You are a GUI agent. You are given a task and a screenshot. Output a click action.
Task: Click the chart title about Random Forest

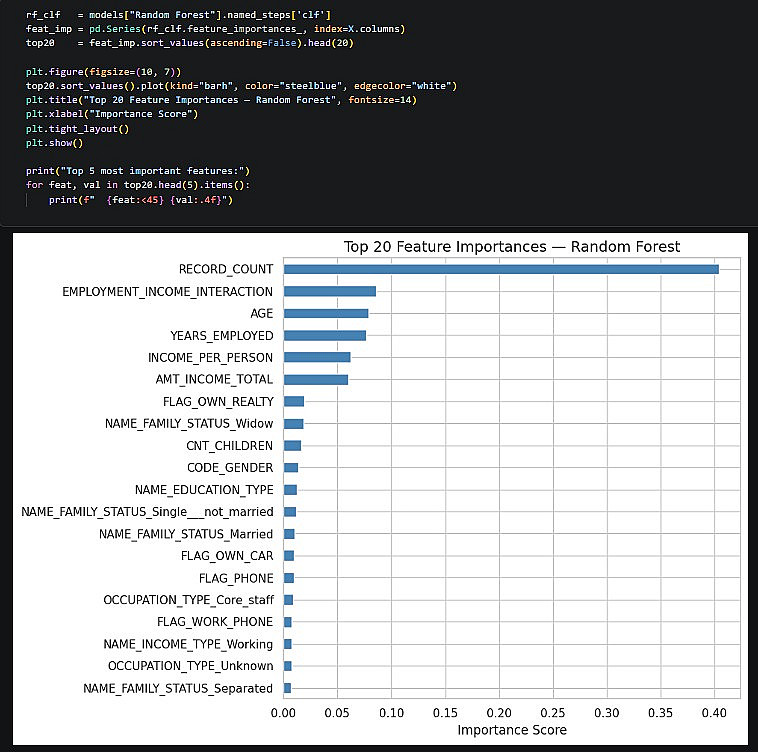(511, 246)
